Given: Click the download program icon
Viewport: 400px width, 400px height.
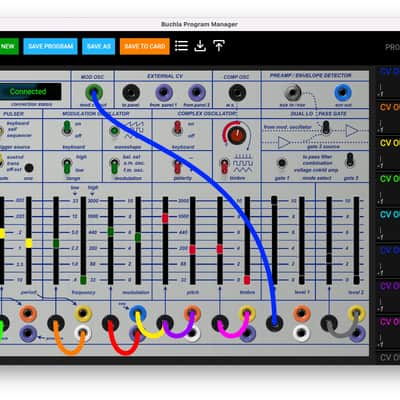Looking at the screenshot, I should click(x=200, y=46).
